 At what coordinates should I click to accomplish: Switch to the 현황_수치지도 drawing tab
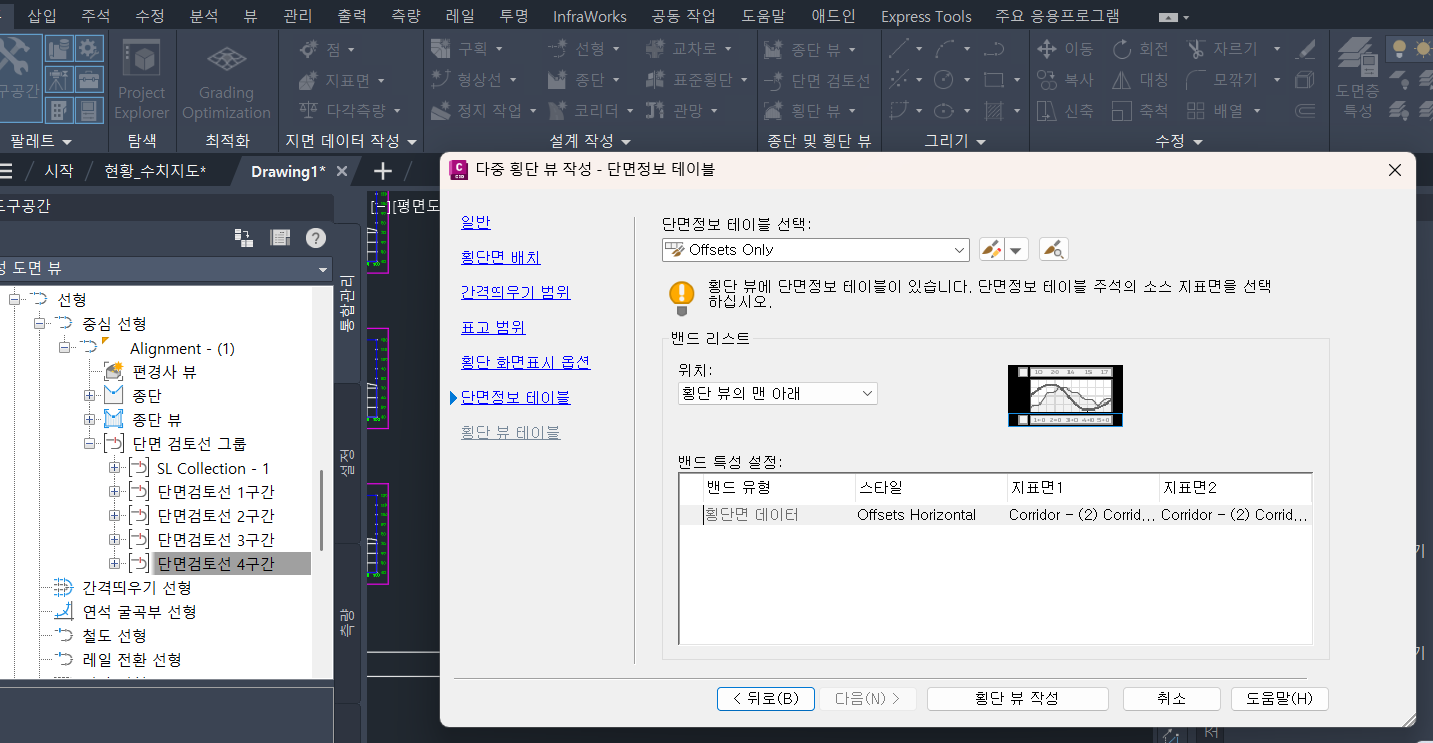point(154,171)
